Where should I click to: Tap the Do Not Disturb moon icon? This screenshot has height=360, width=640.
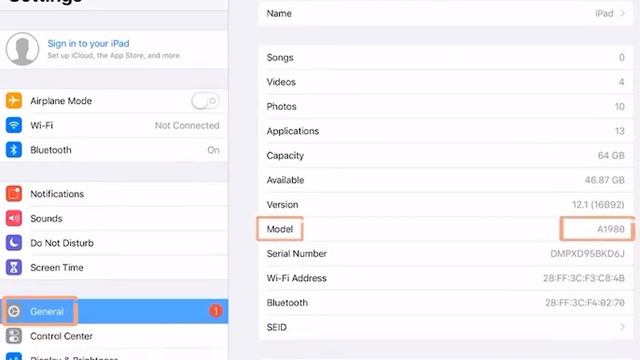point(14,243)
